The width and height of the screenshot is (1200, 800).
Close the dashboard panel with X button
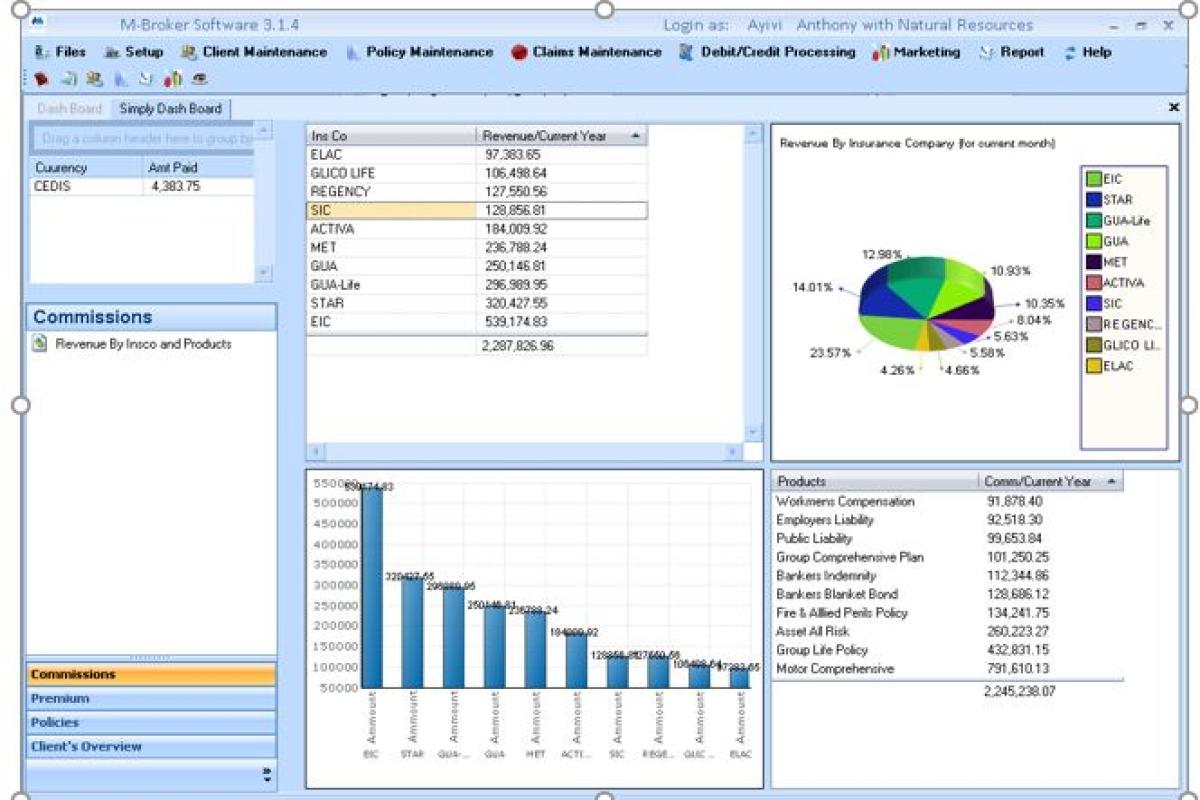click(1173, 107)
